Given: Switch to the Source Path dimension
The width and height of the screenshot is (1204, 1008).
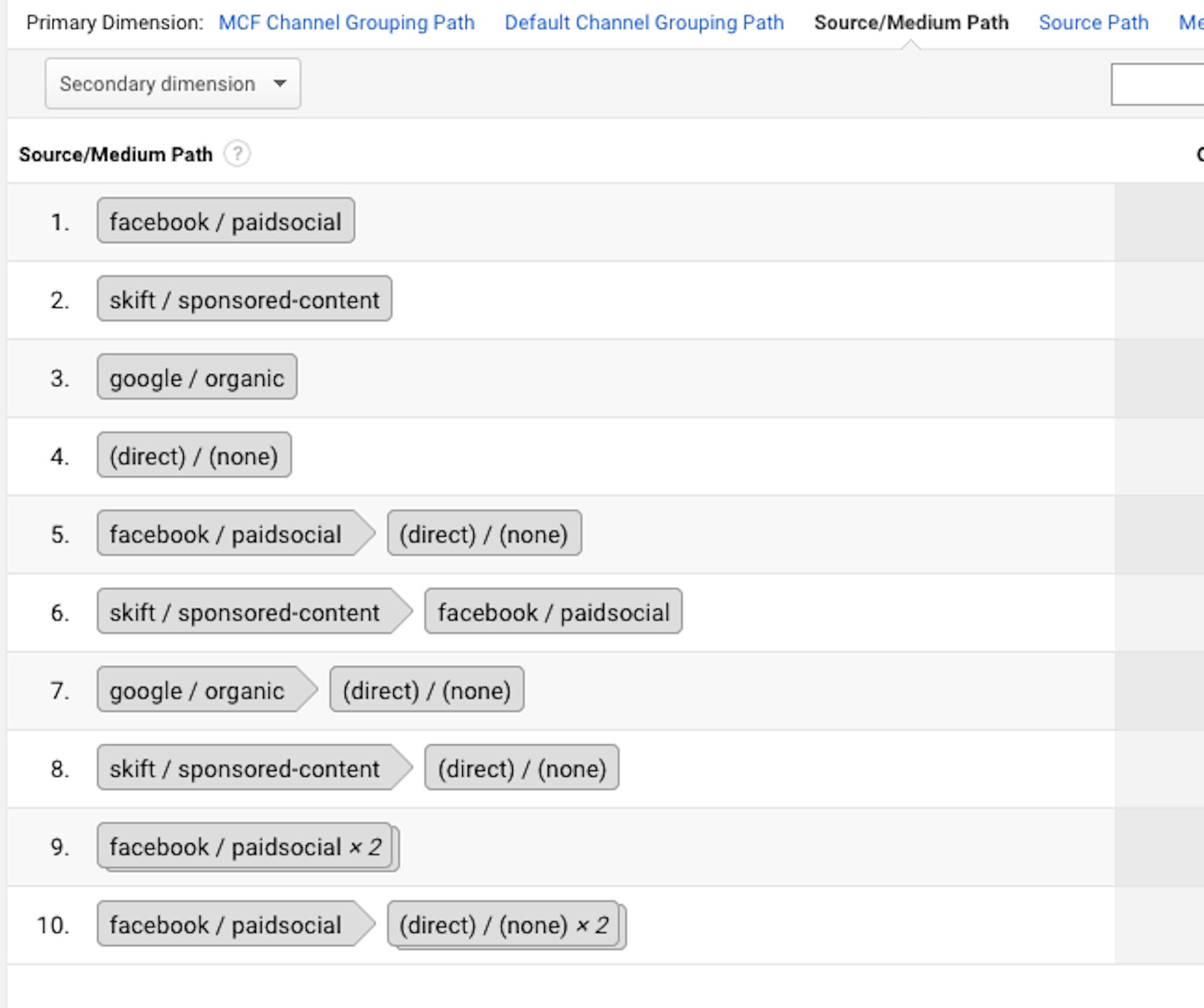Looking at the screenshot, I should pos(1094,23).
